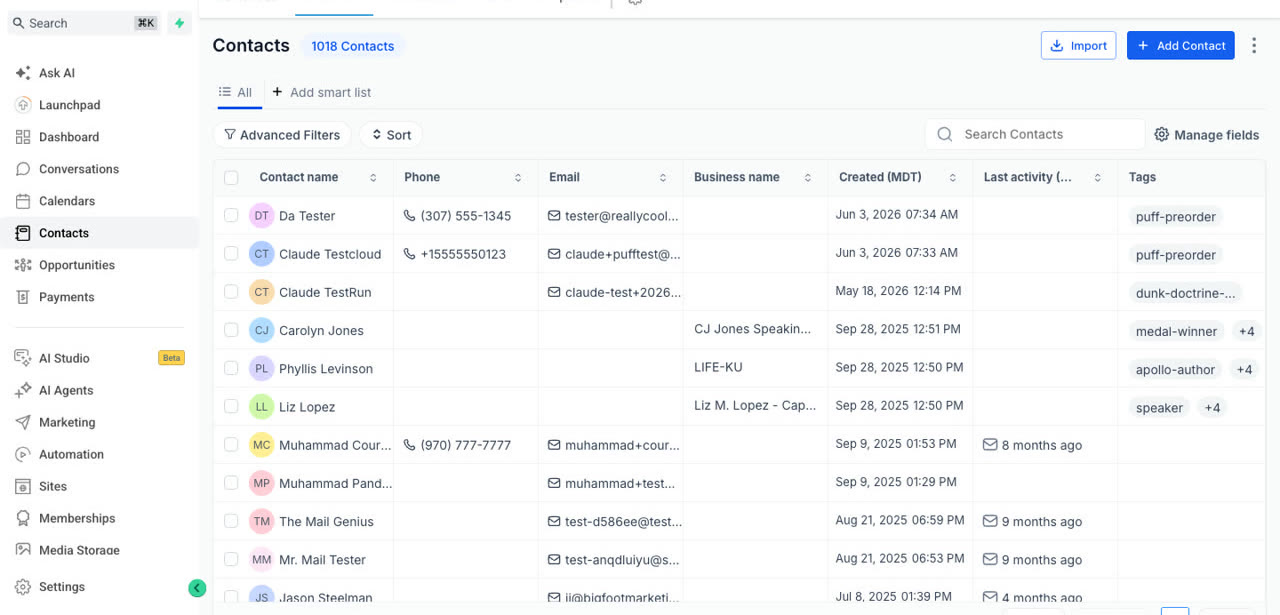Sort by Business name column arrows
This screenshot has height=615, width=1280.
[808, 177]
